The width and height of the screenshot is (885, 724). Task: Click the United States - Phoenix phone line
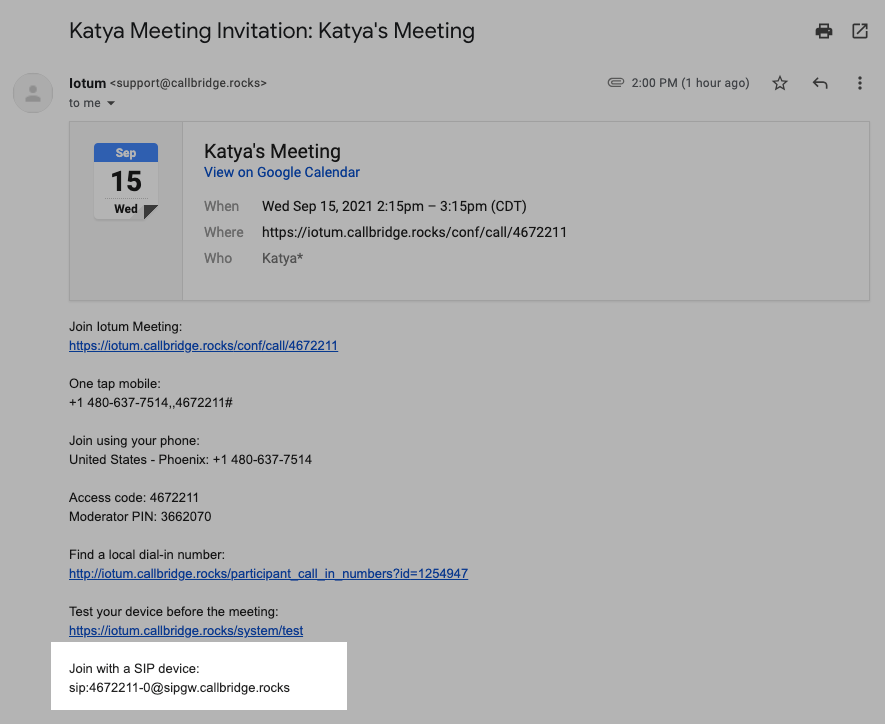point(190,459)
